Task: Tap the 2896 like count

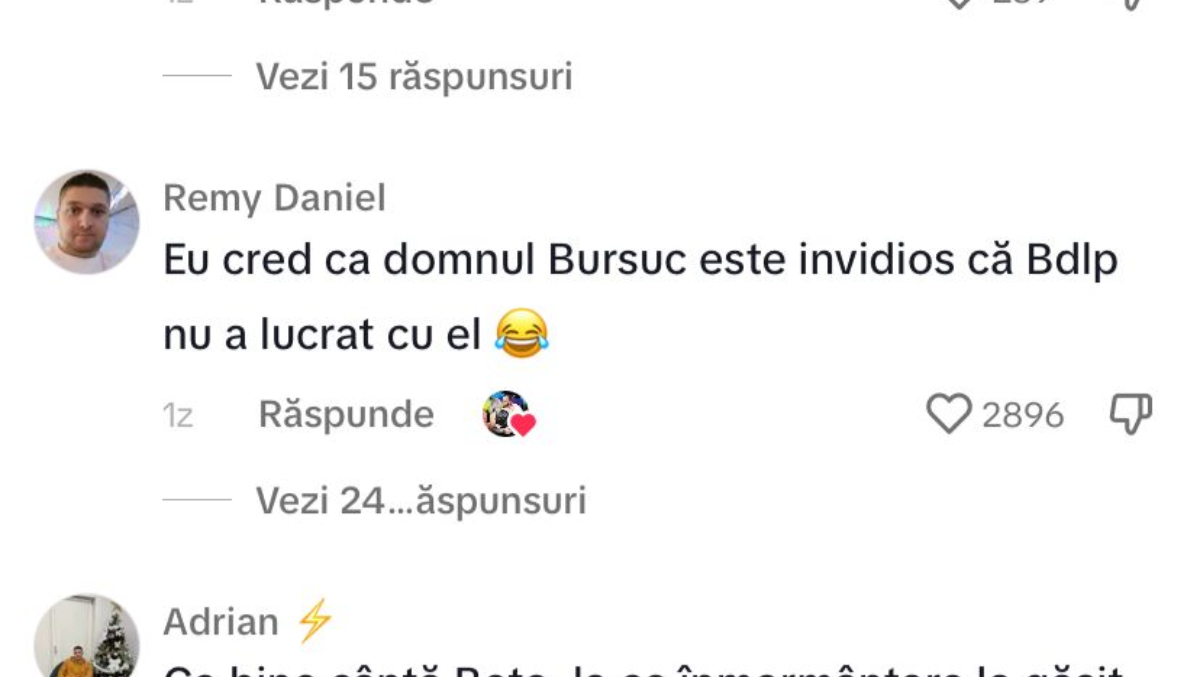Action: point(1022,415)
